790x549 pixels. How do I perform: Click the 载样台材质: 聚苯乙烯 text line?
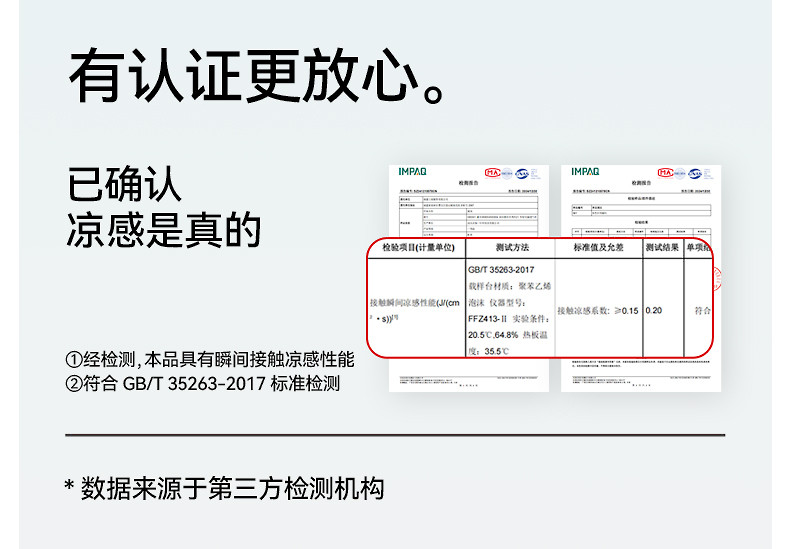click(x=510, y=286)
